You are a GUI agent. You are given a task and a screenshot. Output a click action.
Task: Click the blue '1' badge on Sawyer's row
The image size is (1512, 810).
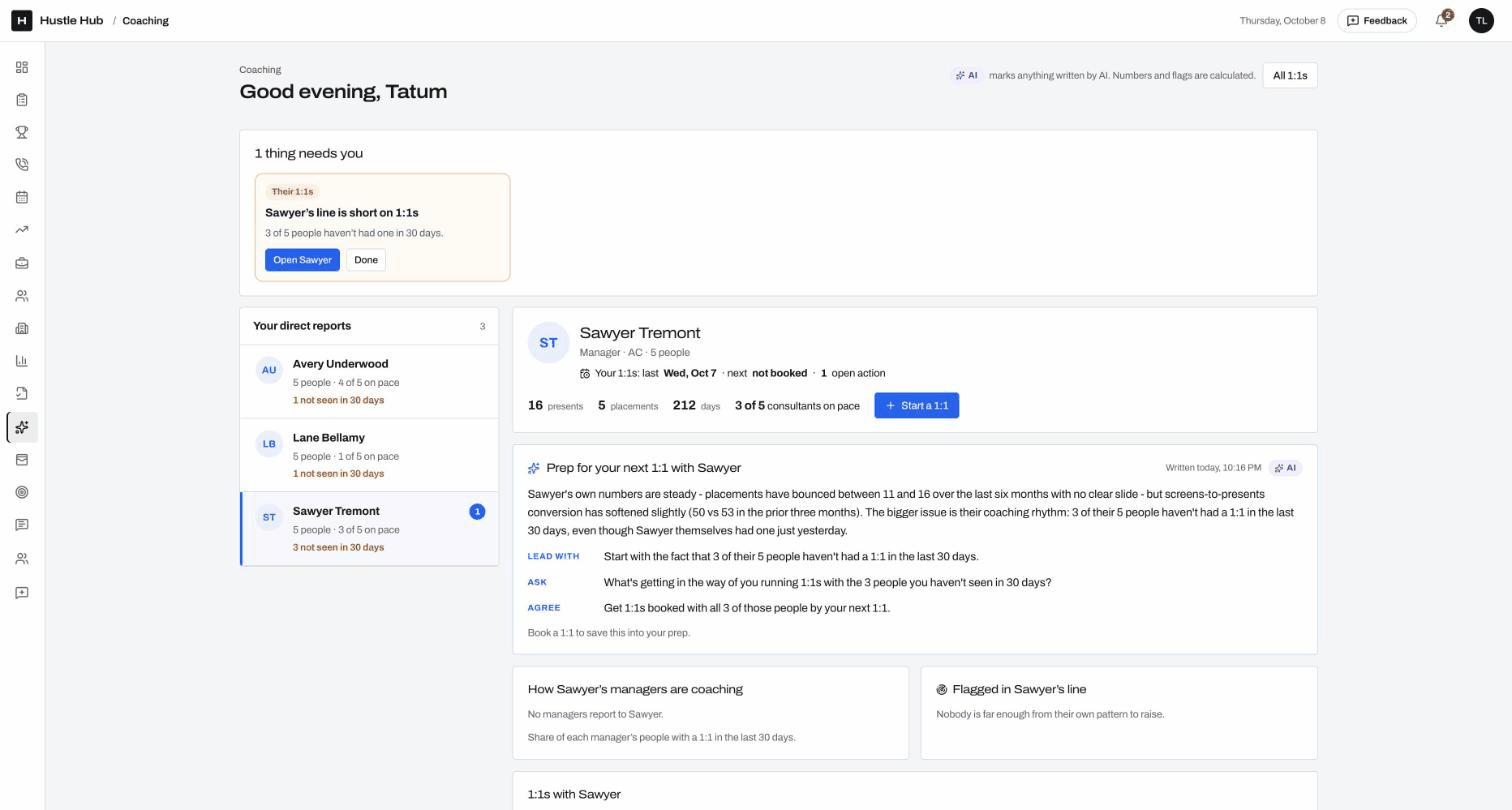477,512
